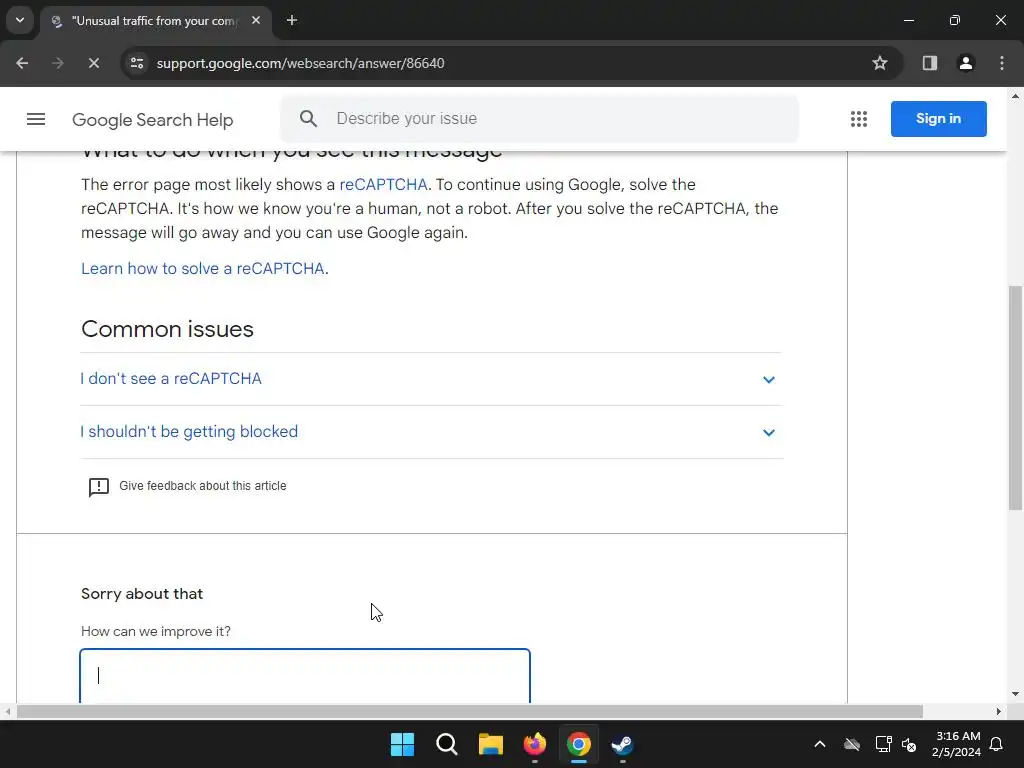Image resolution: width=1024 pixels, height=768 pixels.
Task: Click the Sign in button
Action: pyautogui.click(x=938, y=119)
